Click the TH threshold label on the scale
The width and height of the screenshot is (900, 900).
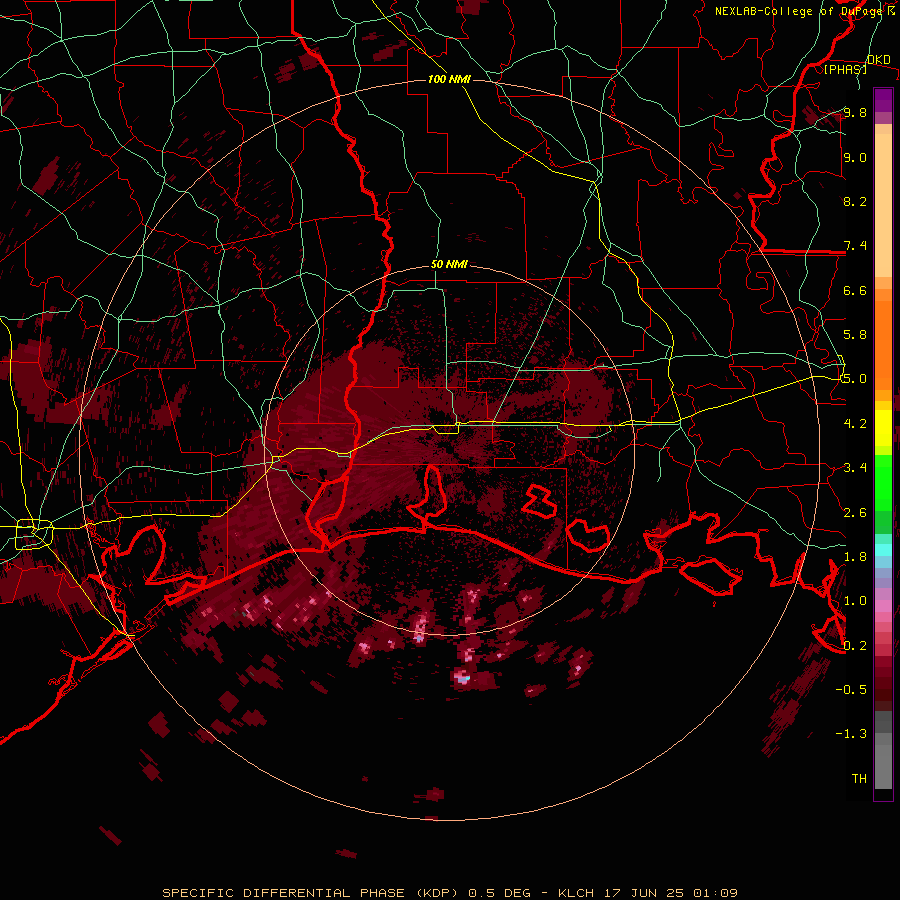coord(859,779)
